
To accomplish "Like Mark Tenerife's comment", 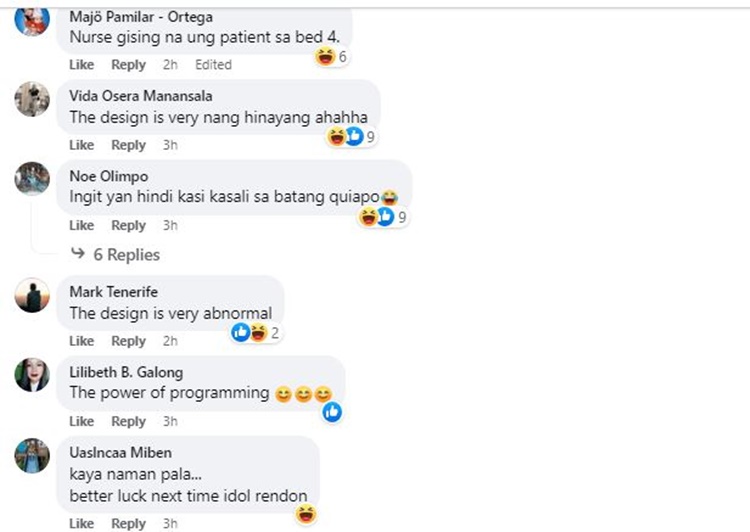I will coord(81,341).
